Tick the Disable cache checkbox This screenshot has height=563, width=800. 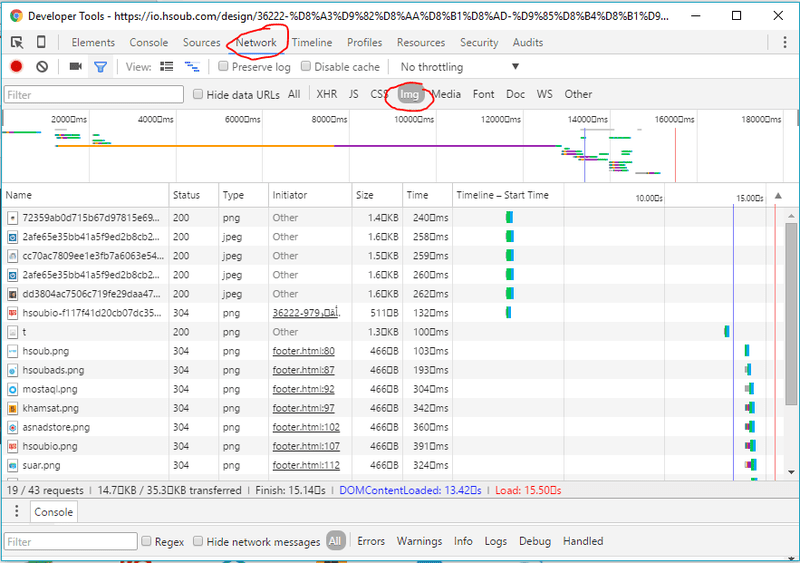tap(306, 66)
